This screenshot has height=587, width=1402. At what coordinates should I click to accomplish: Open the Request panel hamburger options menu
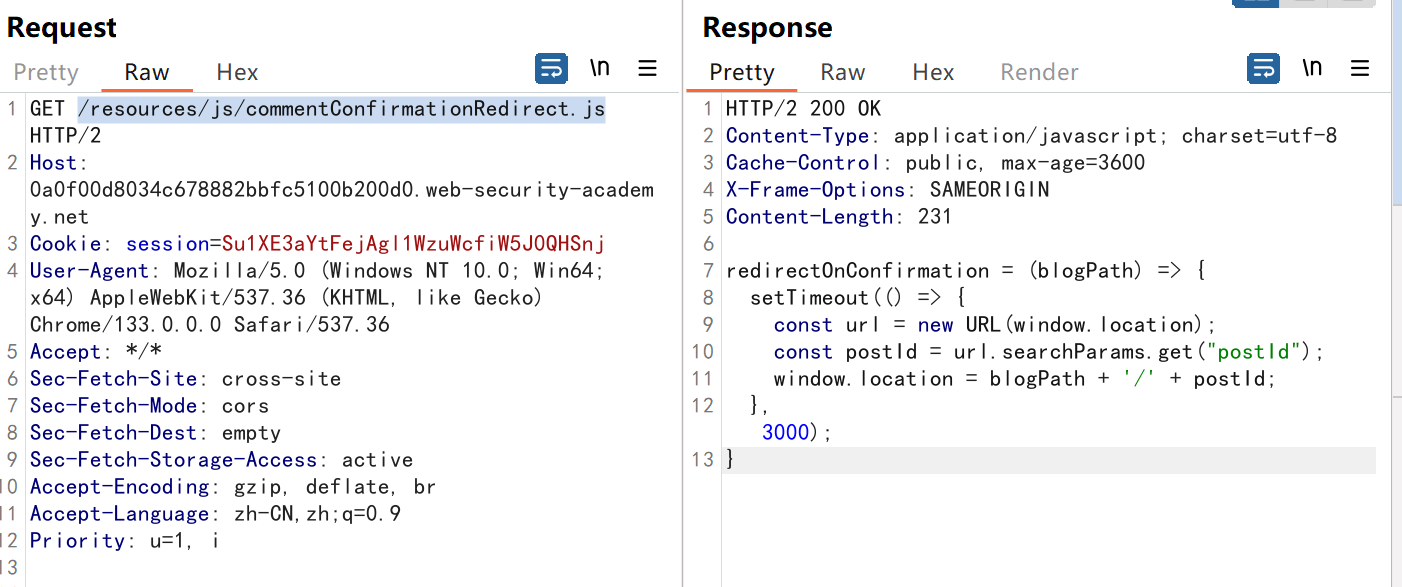point(648,69)
